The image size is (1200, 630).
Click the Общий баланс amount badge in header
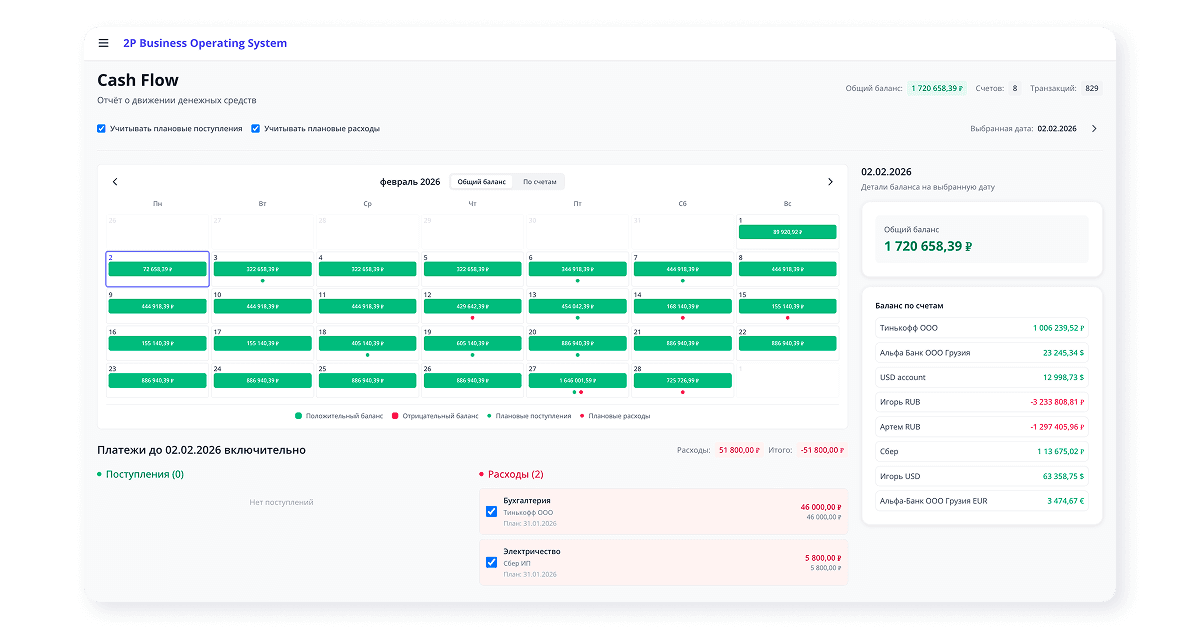(938, 88)
